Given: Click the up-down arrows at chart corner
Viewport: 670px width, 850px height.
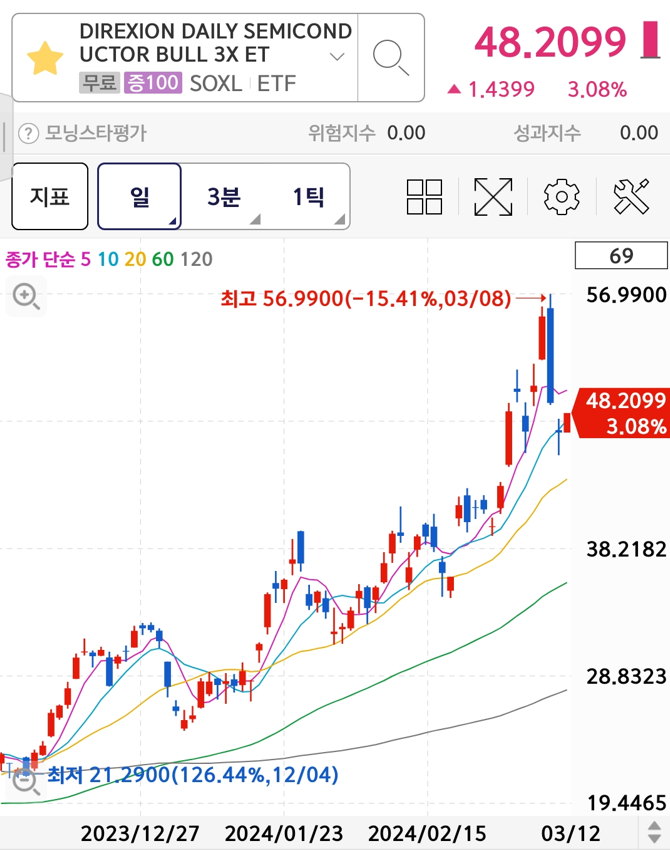Looking at the screenshot, I should coord(654,832).
